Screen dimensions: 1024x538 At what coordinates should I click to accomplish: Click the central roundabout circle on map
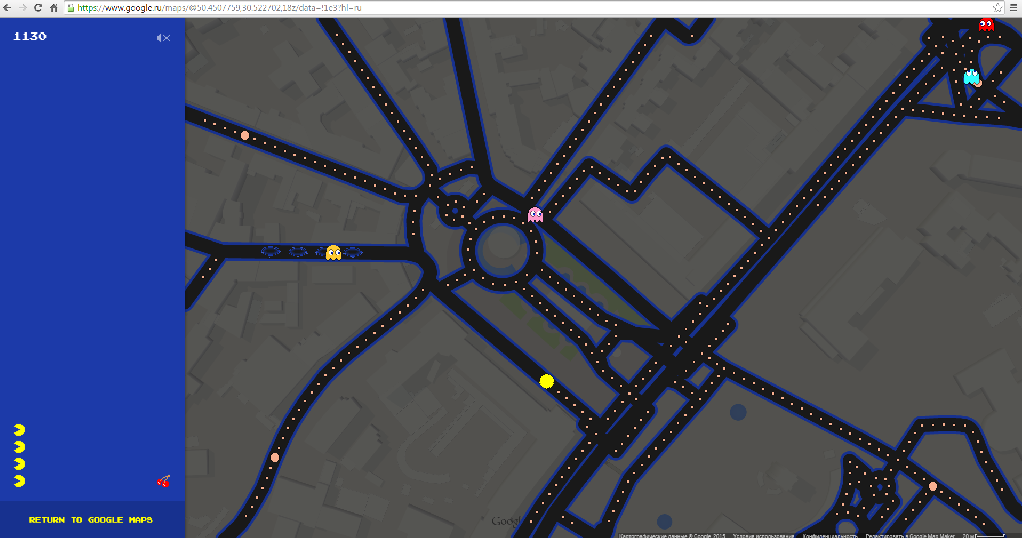tap(502, 250)
